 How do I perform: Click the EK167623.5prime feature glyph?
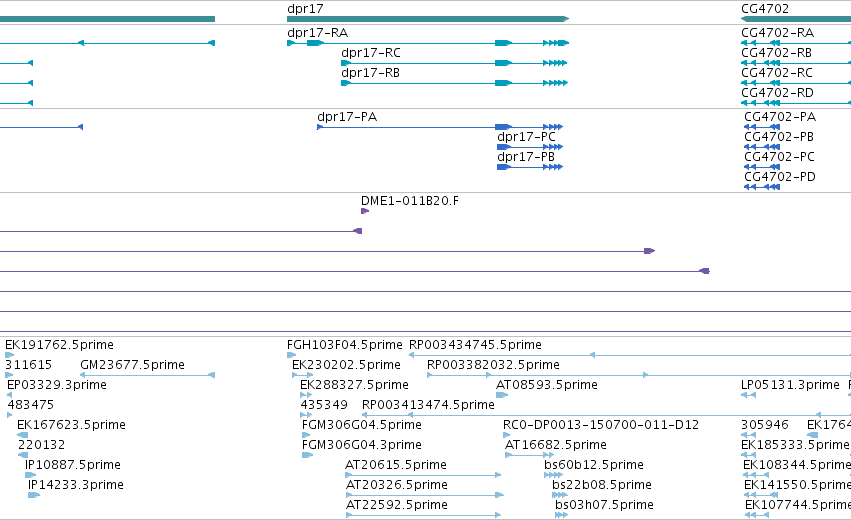point(22,435)
